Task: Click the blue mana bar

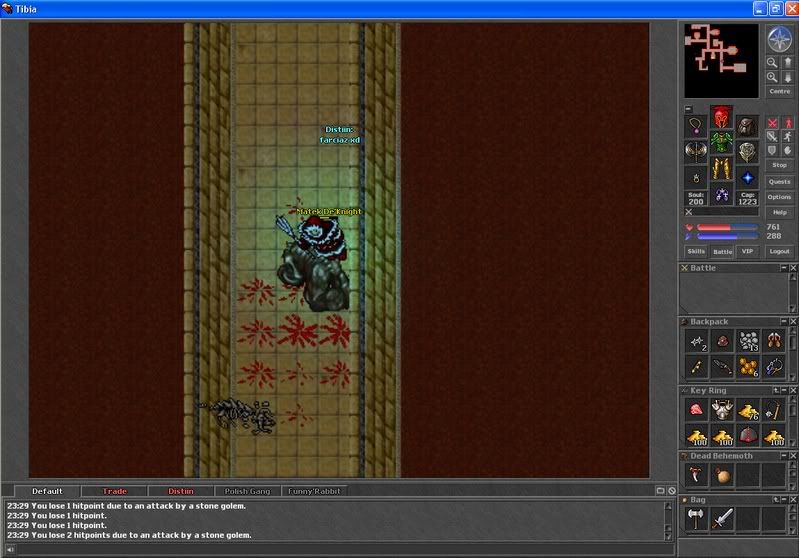Action: click(x=727, y=236)
